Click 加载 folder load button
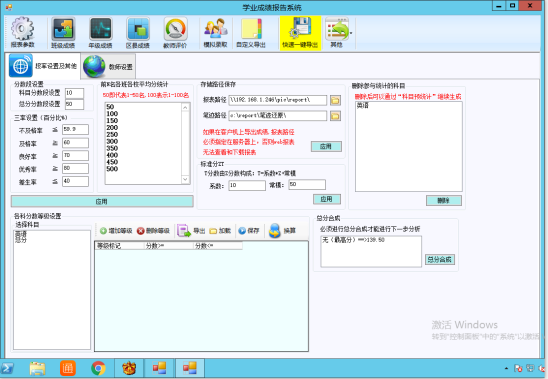 click(x=220, y=231)
